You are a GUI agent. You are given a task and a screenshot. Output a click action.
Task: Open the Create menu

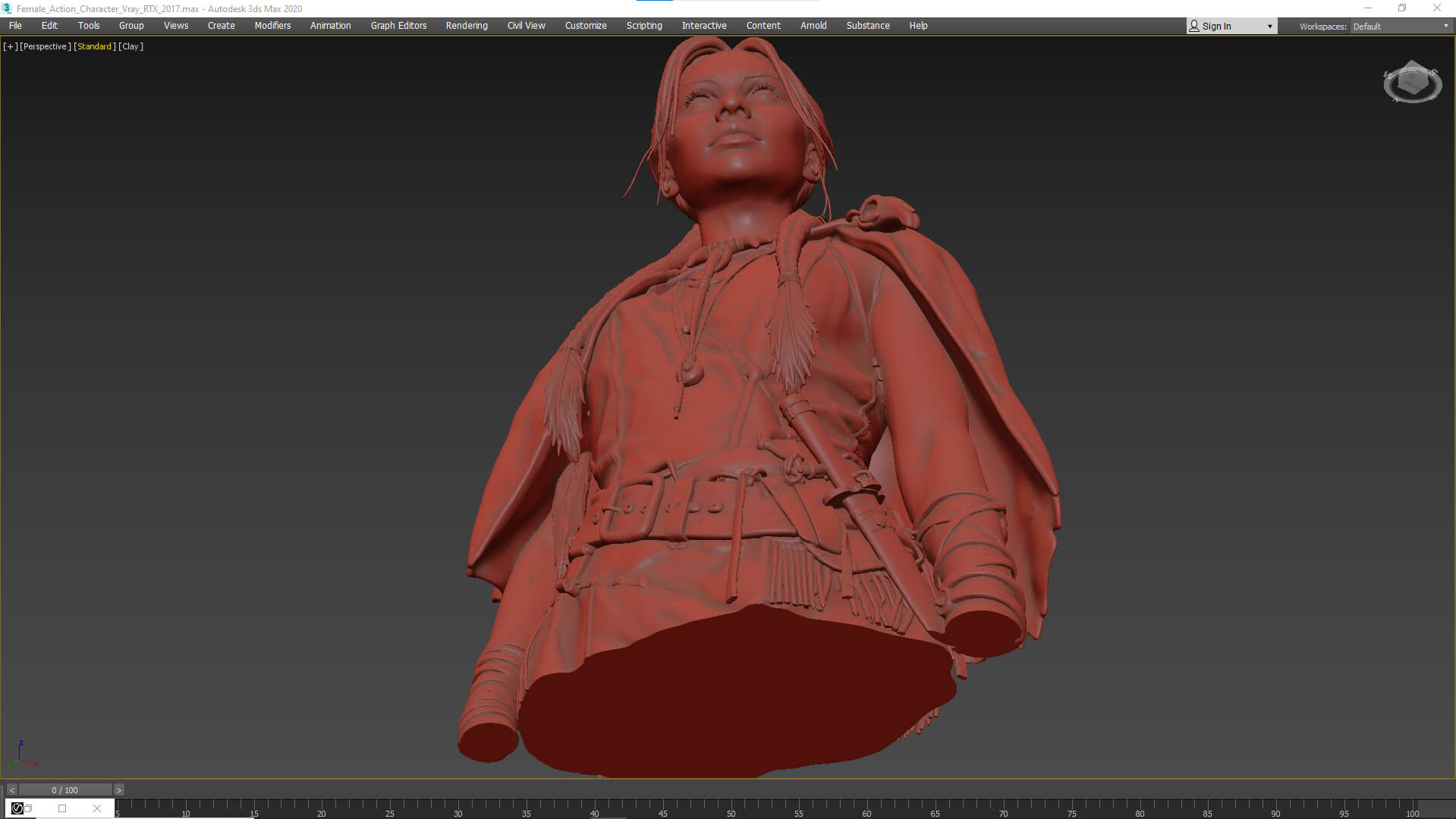tap(222, 26)
